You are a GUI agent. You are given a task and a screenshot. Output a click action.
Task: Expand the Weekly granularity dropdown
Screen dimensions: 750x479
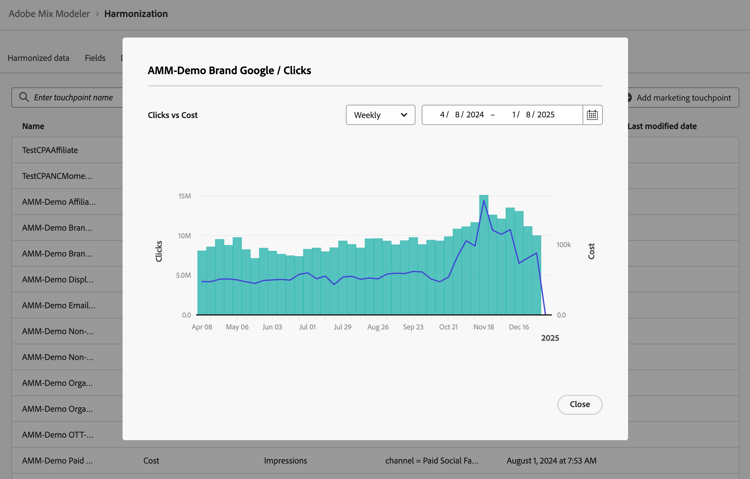coord(380,115)
